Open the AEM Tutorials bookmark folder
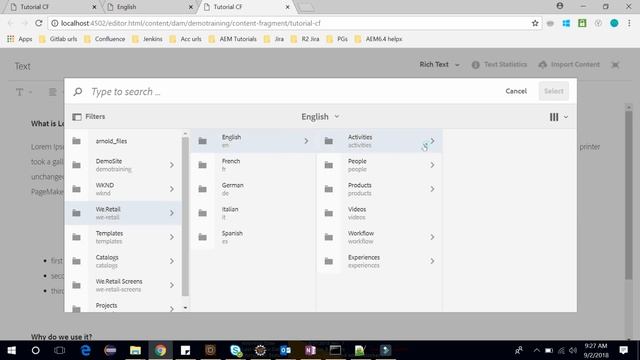 point(233,39)
